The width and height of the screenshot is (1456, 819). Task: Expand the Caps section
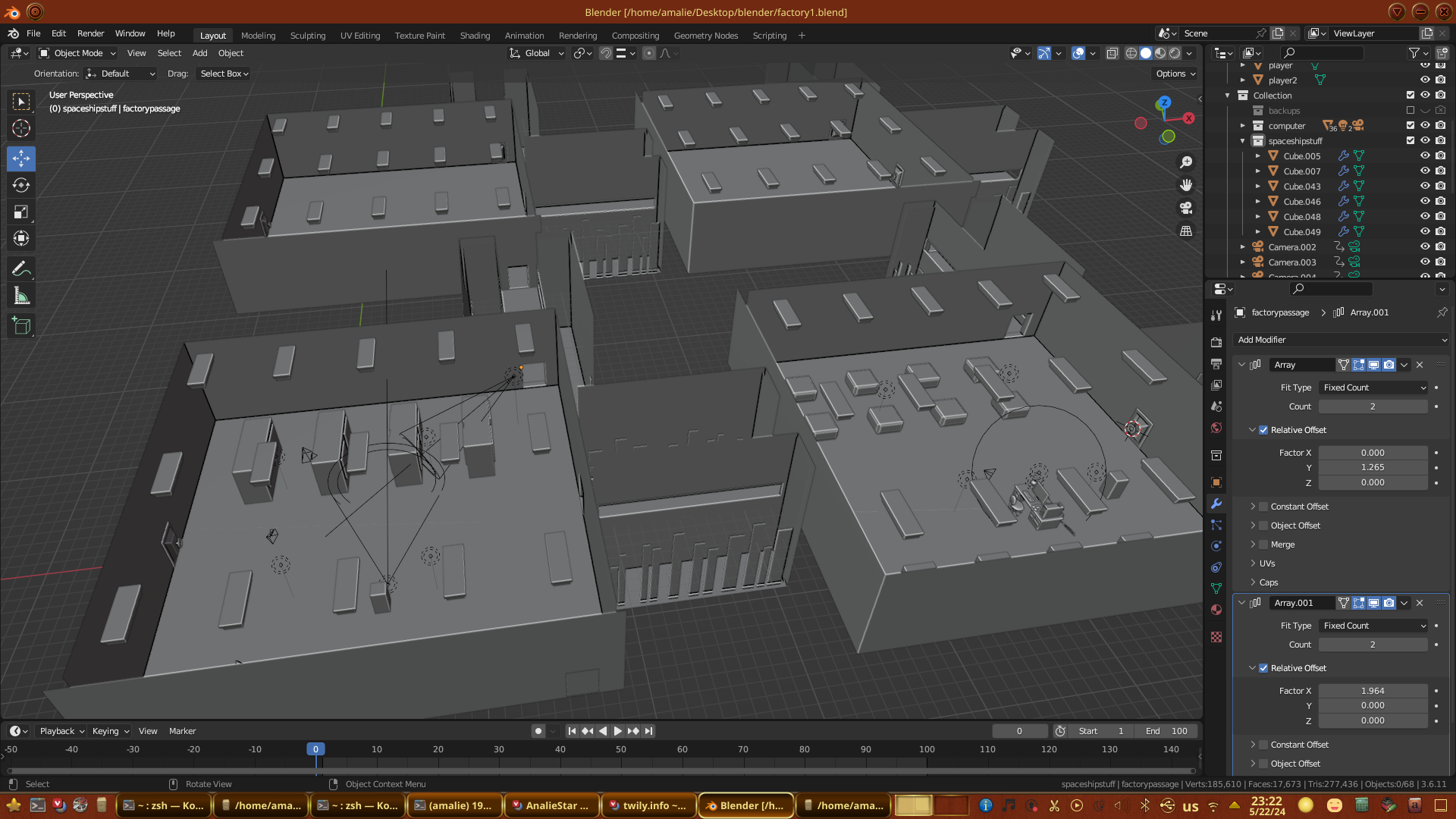pos(1268,582)
